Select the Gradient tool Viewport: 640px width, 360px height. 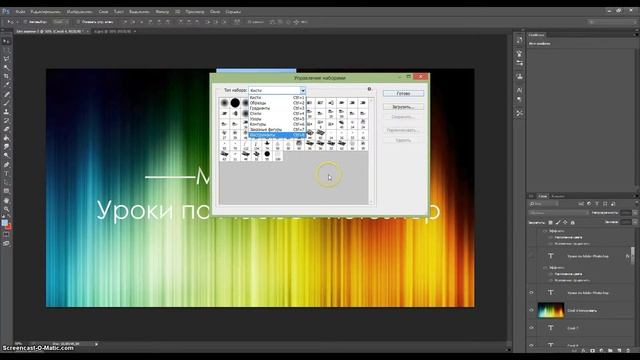[6, 138]
